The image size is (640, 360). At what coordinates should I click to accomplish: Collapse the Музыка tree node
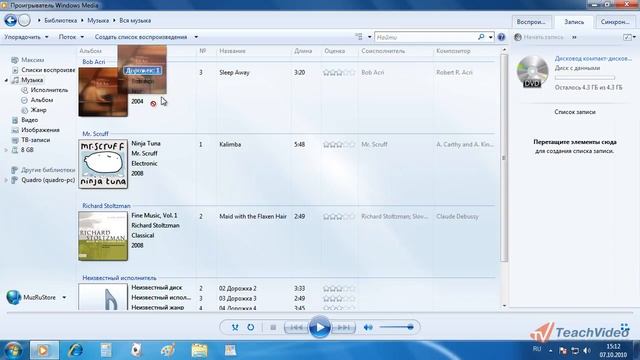6,80
